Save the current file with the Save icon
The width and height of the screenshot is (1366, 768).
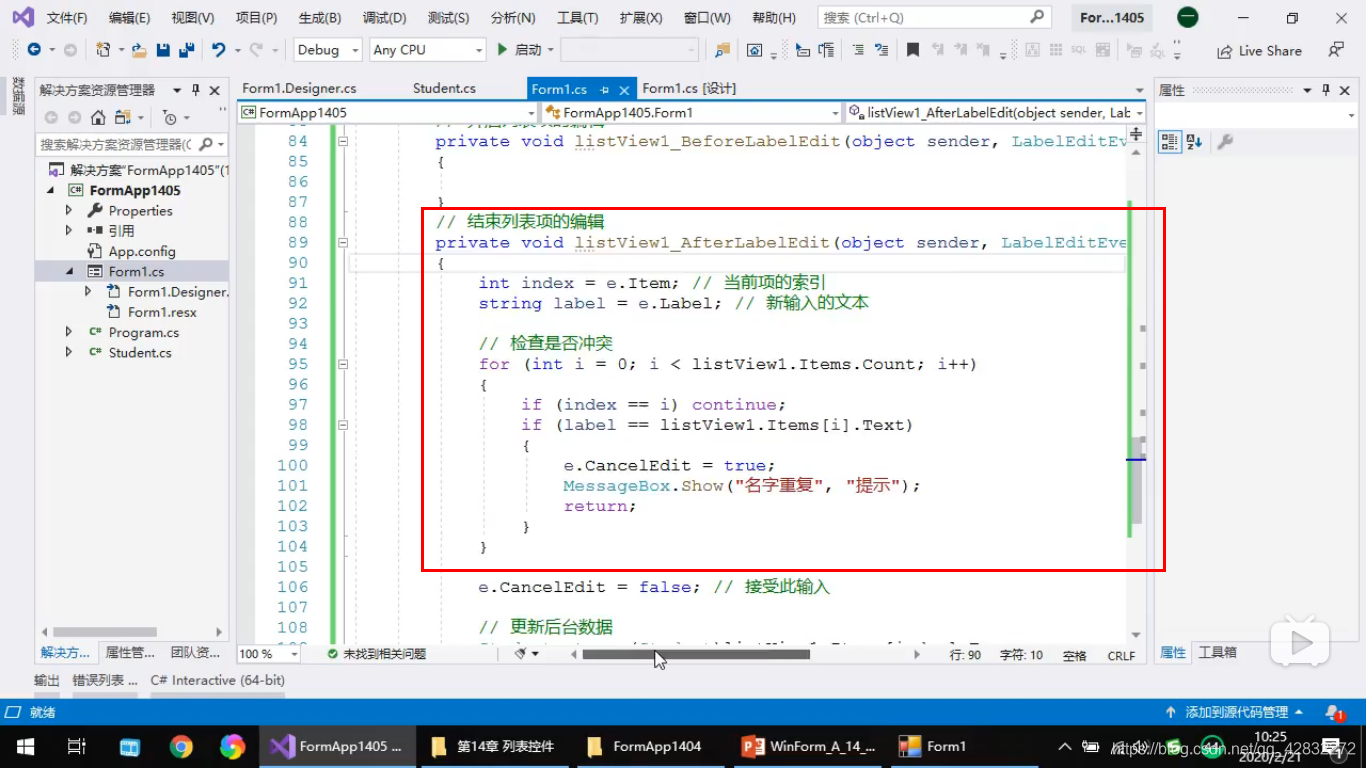point(163,50)
